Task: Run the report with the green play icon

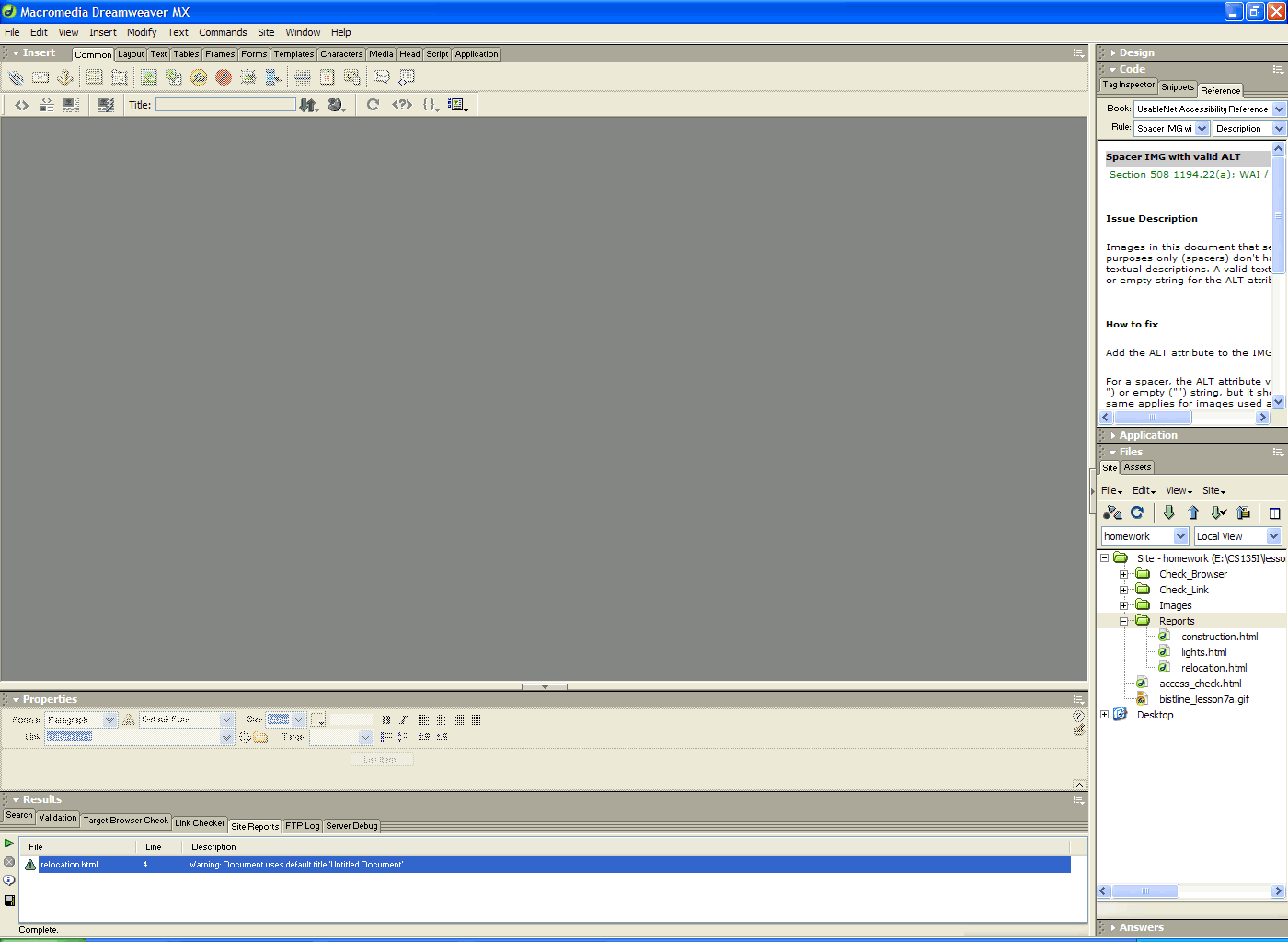Action: pos(9,844)
